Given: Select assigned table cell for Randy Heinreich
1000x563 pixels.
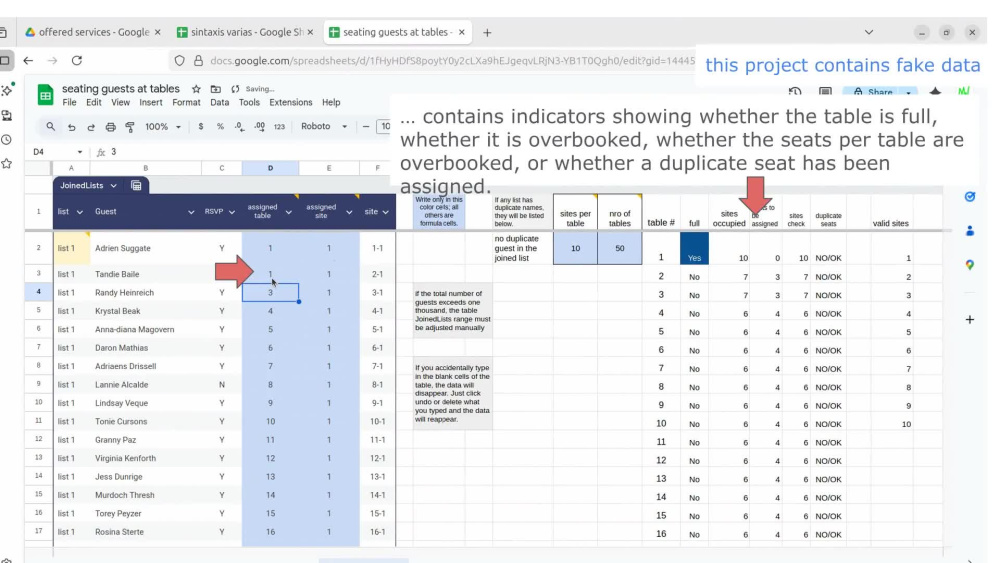Looking at the screenshot, I should [270, 293].
